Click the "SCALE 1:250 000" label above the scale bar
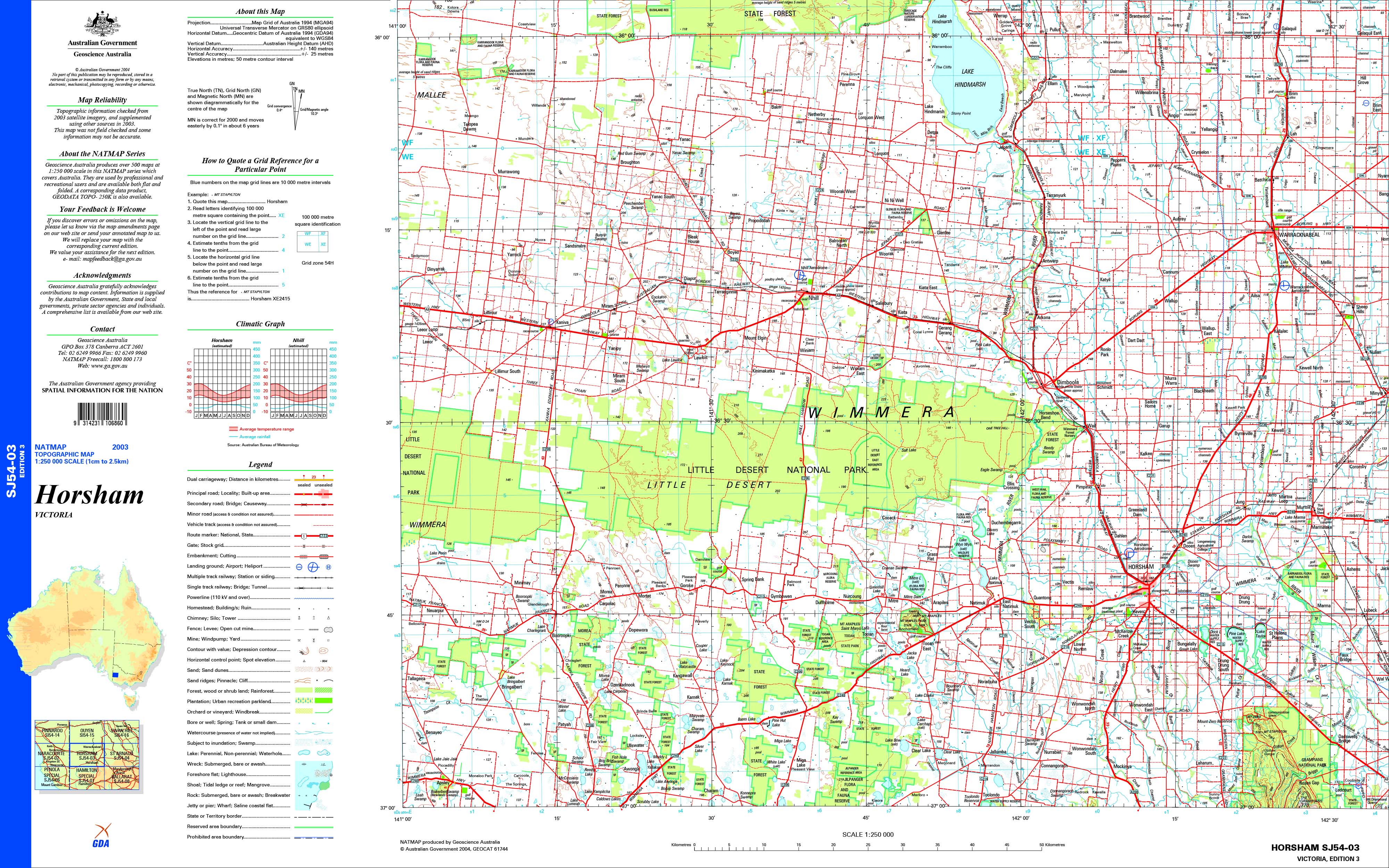 pyautogui.click(x=868, y=835)
